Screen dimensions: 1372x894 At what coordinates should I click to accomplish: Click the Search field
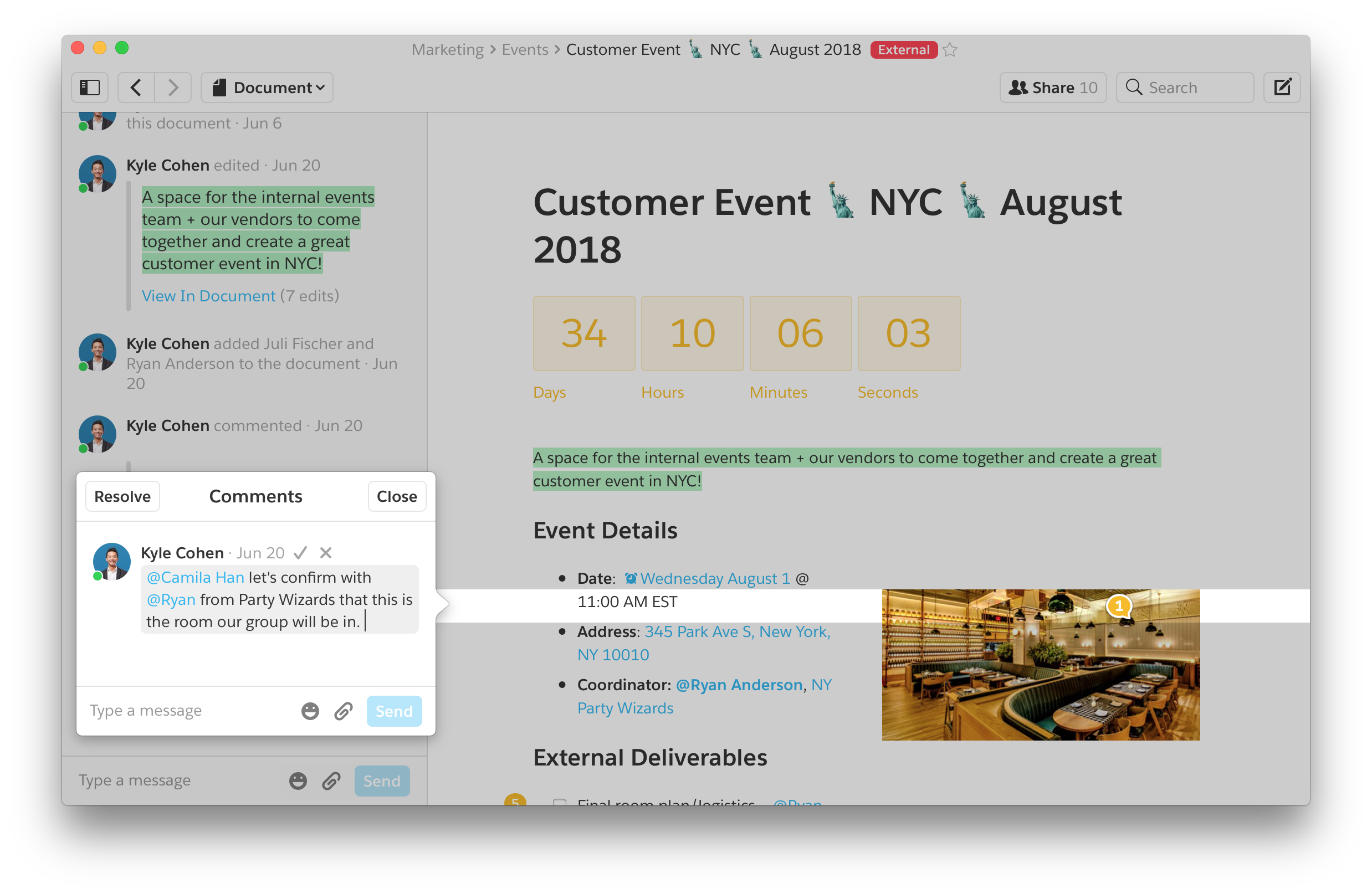pyautogui.click(x=1185, y=88)
